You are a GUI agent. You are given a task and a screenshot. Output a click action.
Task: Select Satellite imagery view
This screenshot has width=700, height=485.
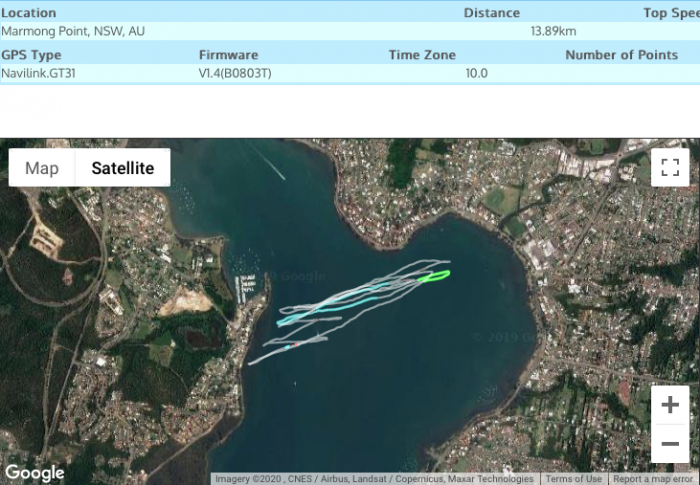[x=123, y=168]
